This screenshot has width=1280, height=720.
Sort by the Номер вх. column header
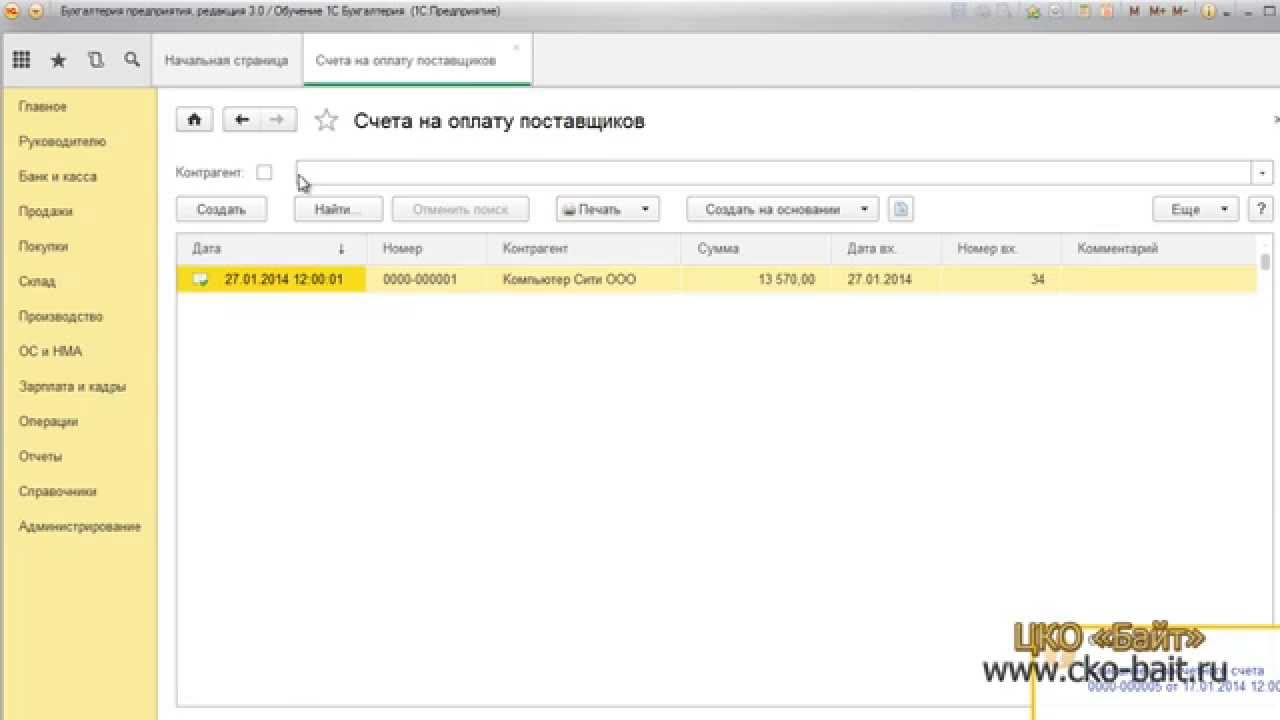(1001, 248)
